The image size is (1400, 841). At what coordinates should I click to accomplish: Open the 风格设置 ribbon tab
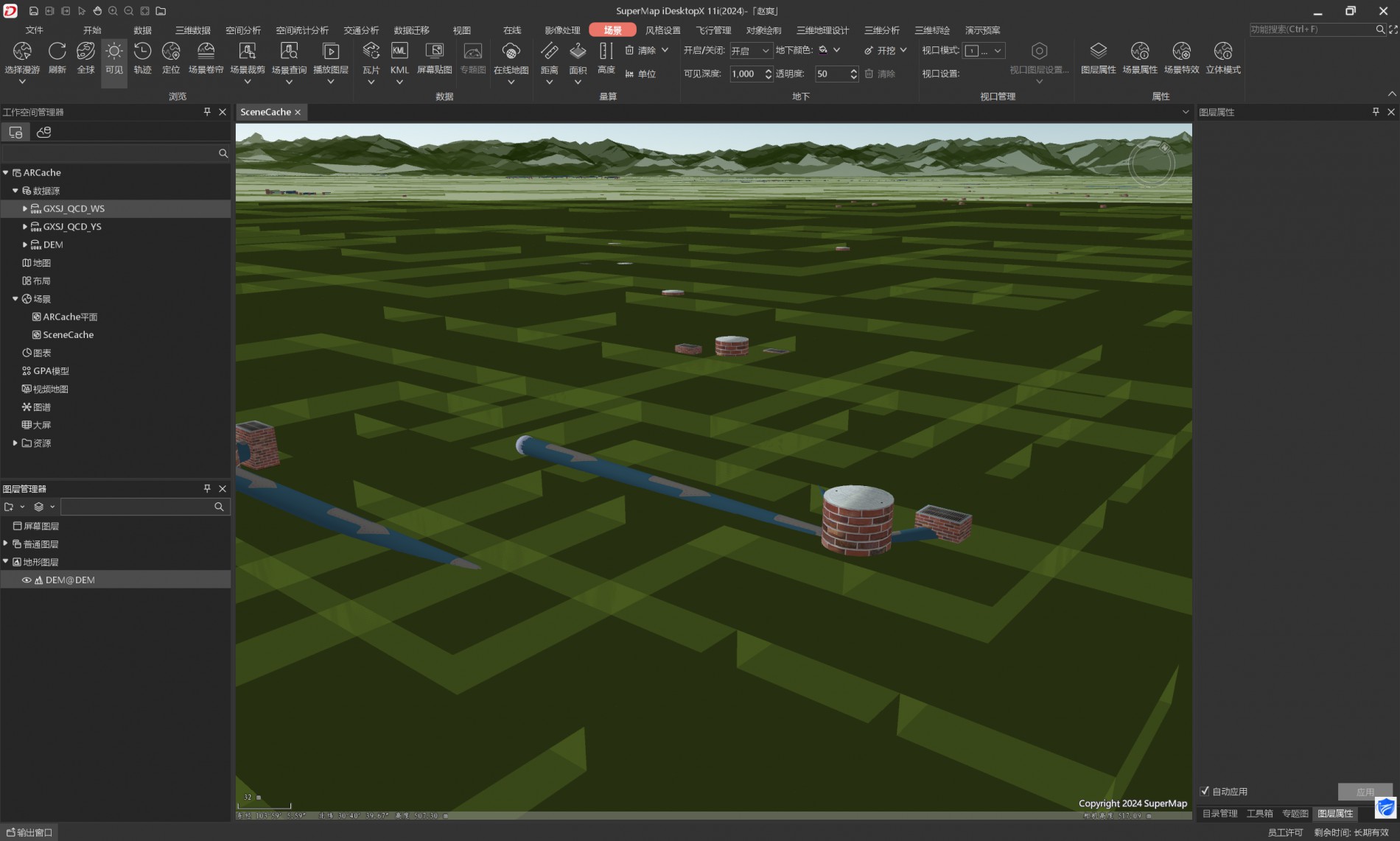[x=662, y=30]
